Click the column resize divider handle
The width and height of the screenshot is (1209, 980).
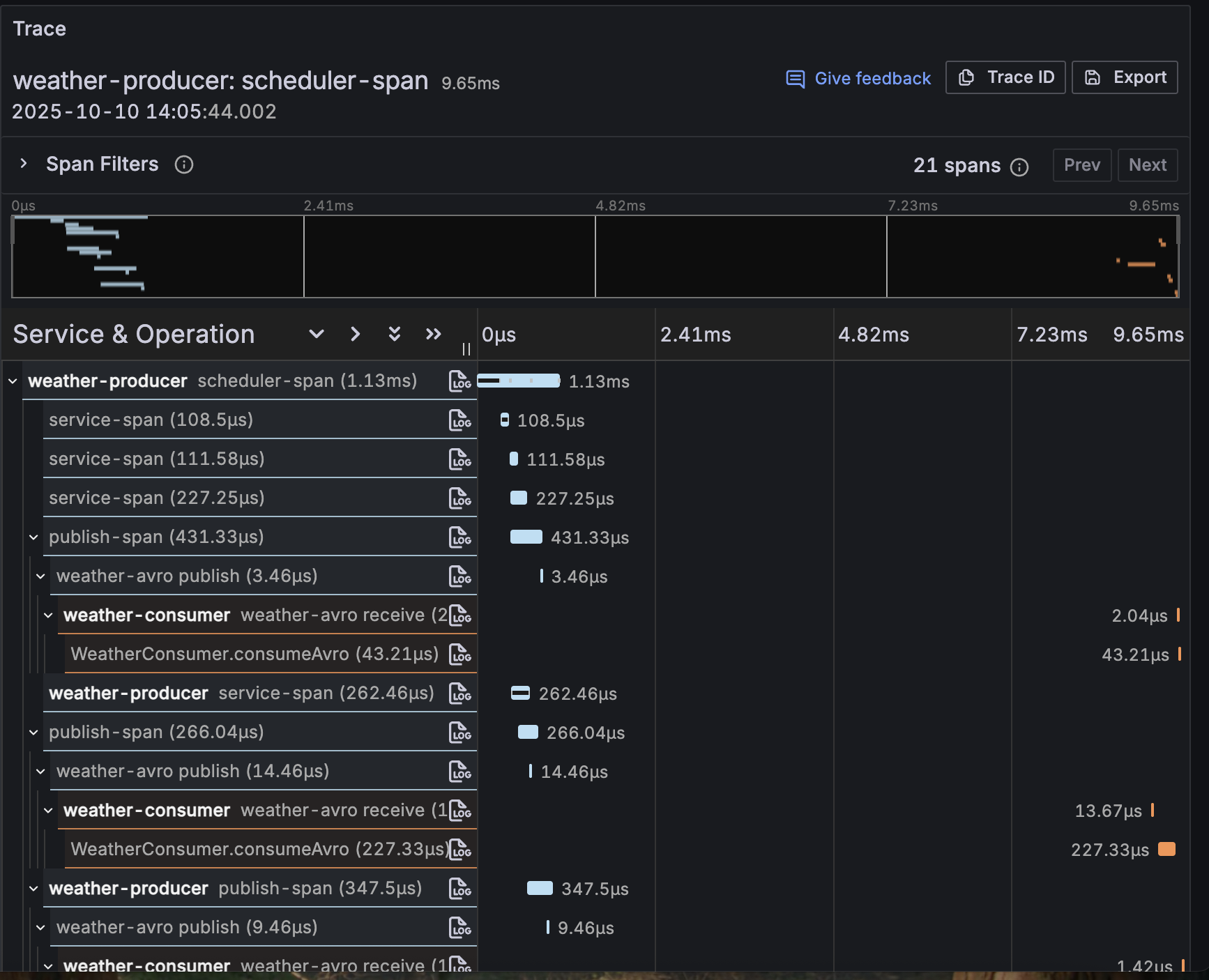(x=466, y=349)
